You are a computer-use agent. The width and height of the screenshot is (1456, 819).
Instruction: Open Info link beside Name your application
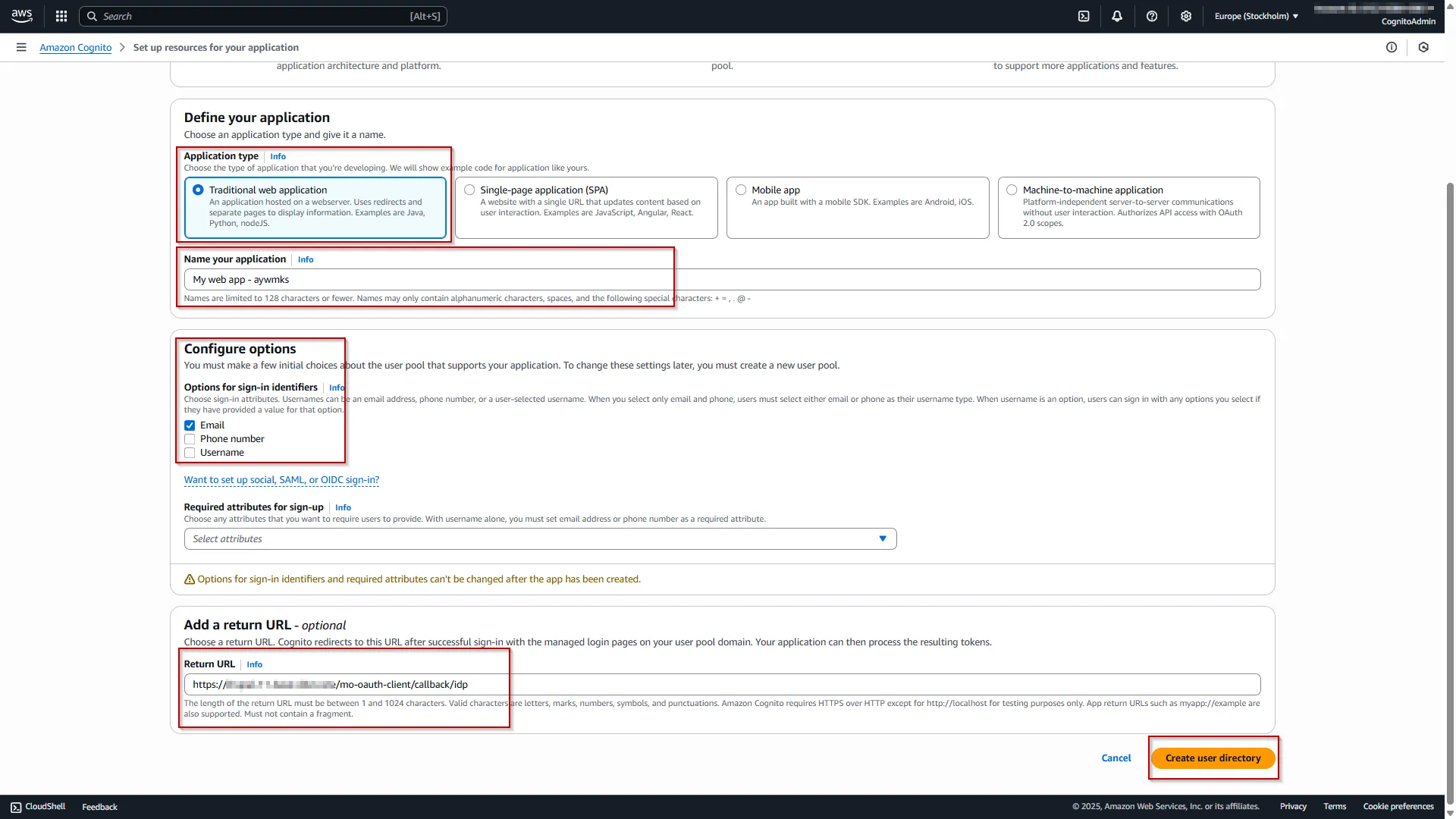click(x=306, y=259)
